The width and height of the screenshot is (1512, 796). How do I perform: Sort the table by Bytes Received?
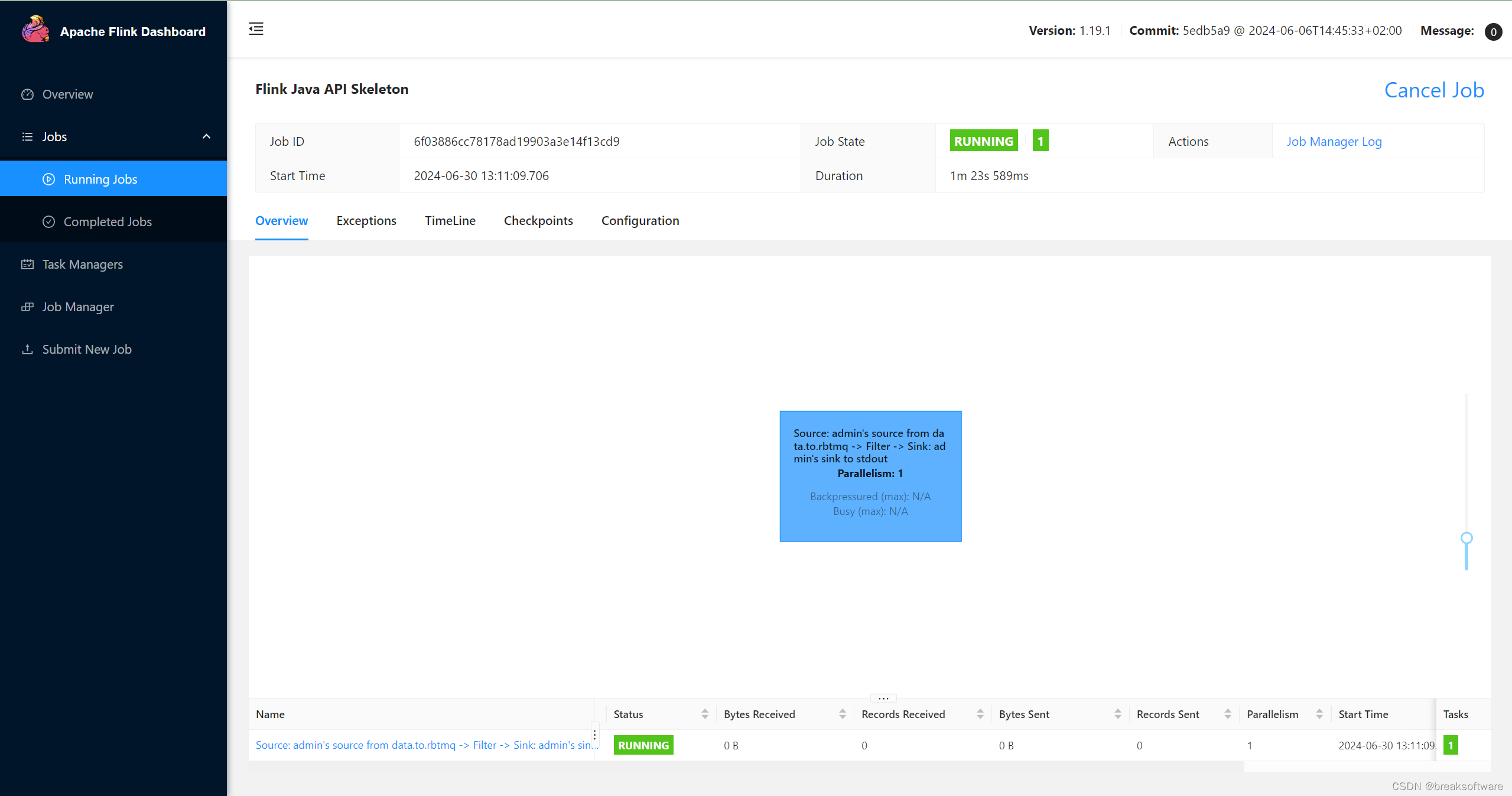point(843,715)
